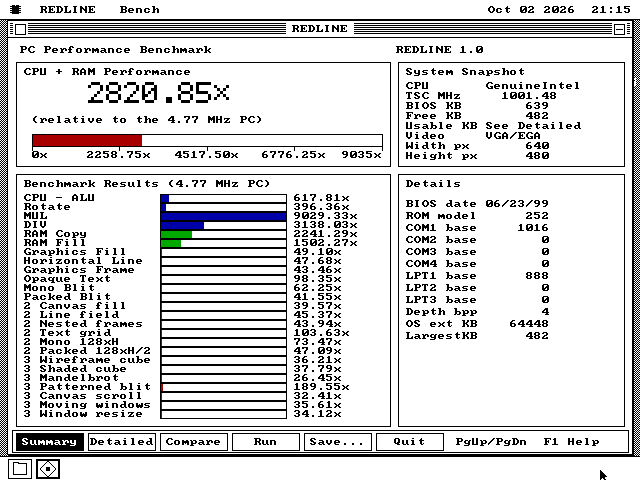Switch to the Detailed tab

[122, 442]
